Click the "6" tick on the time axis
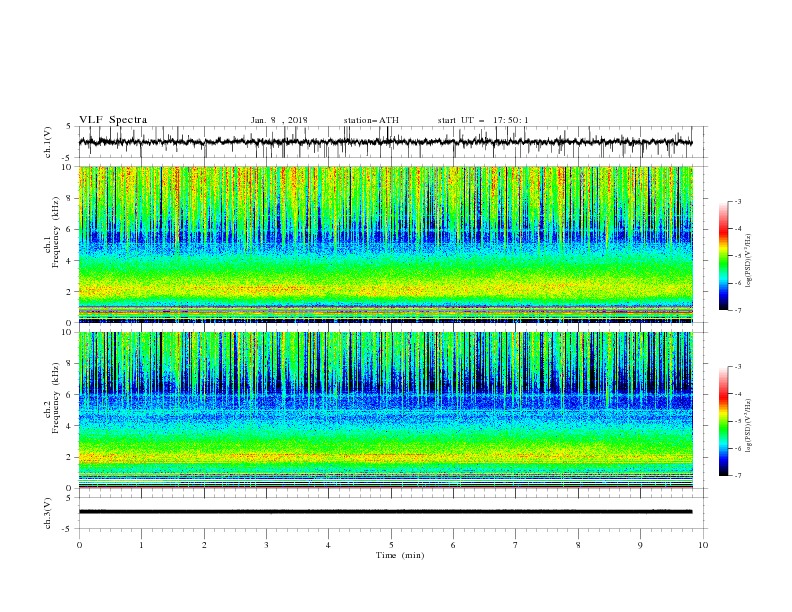 click(x=453, y=545)
